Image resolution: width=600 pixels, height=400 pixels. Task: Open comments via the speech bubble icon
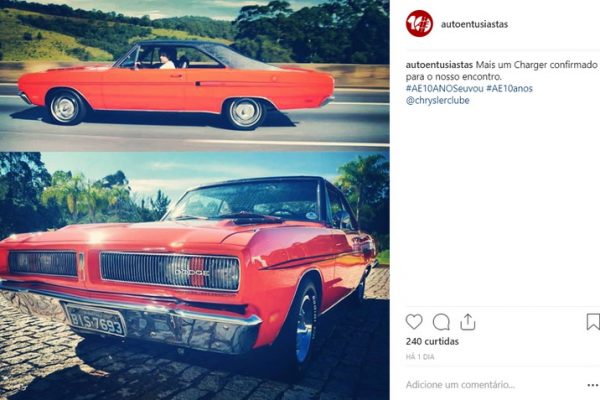[441, 322]
